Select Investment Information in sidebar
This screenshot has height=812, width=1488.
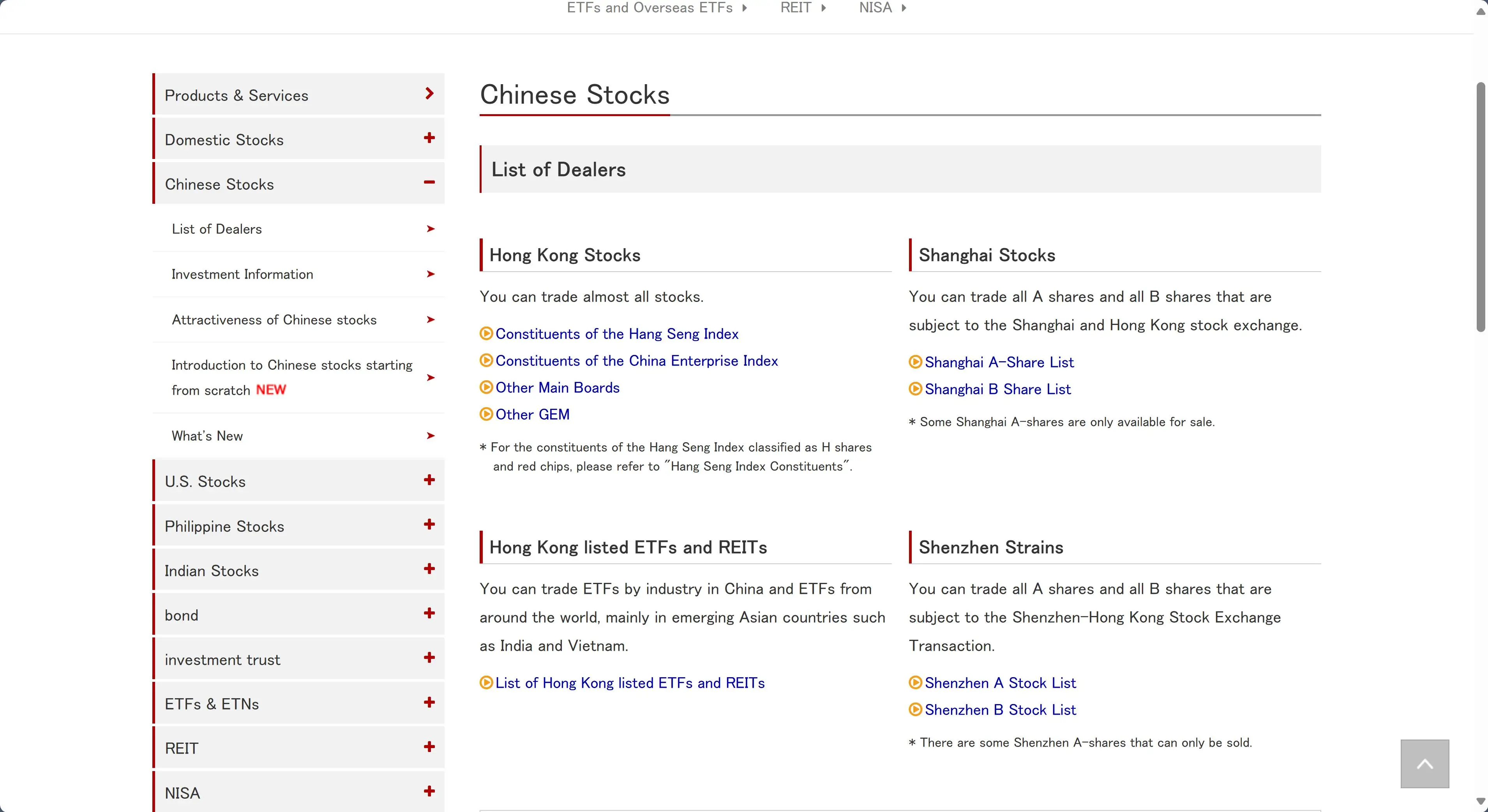click(x=298, y=274)
